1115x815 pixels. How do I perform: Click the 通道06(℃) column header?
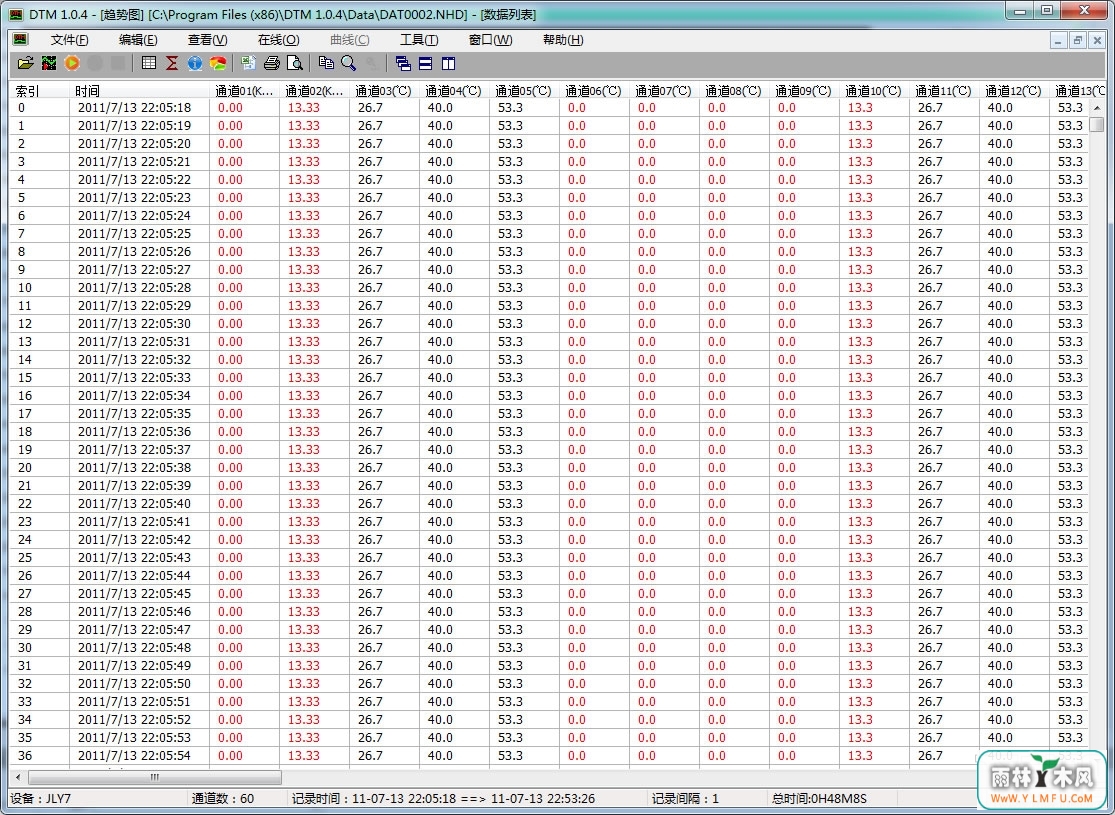pos(594,91)
